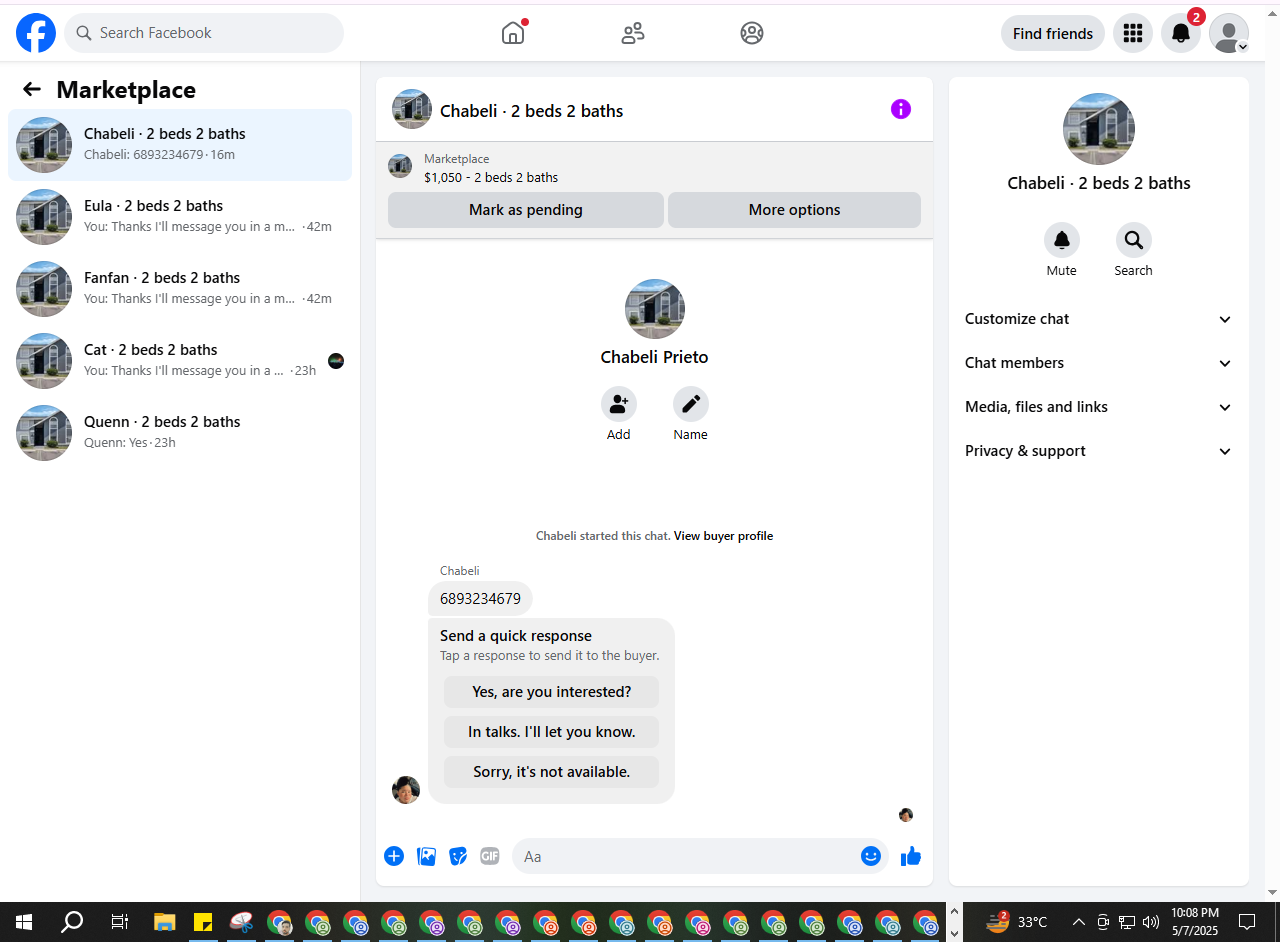The image size is (1280, 942).
Task: Open the Home feed icon
Action: pos(513,33)
